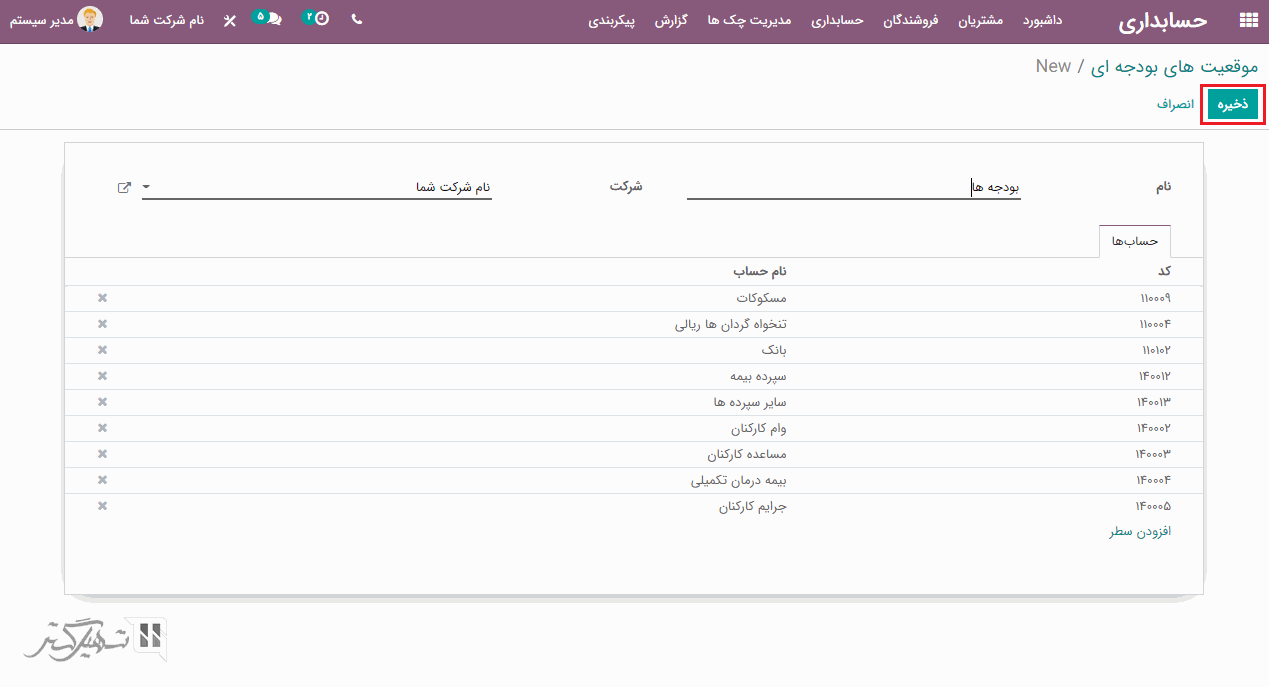Click account name مسکوکات

coord(761,298)
